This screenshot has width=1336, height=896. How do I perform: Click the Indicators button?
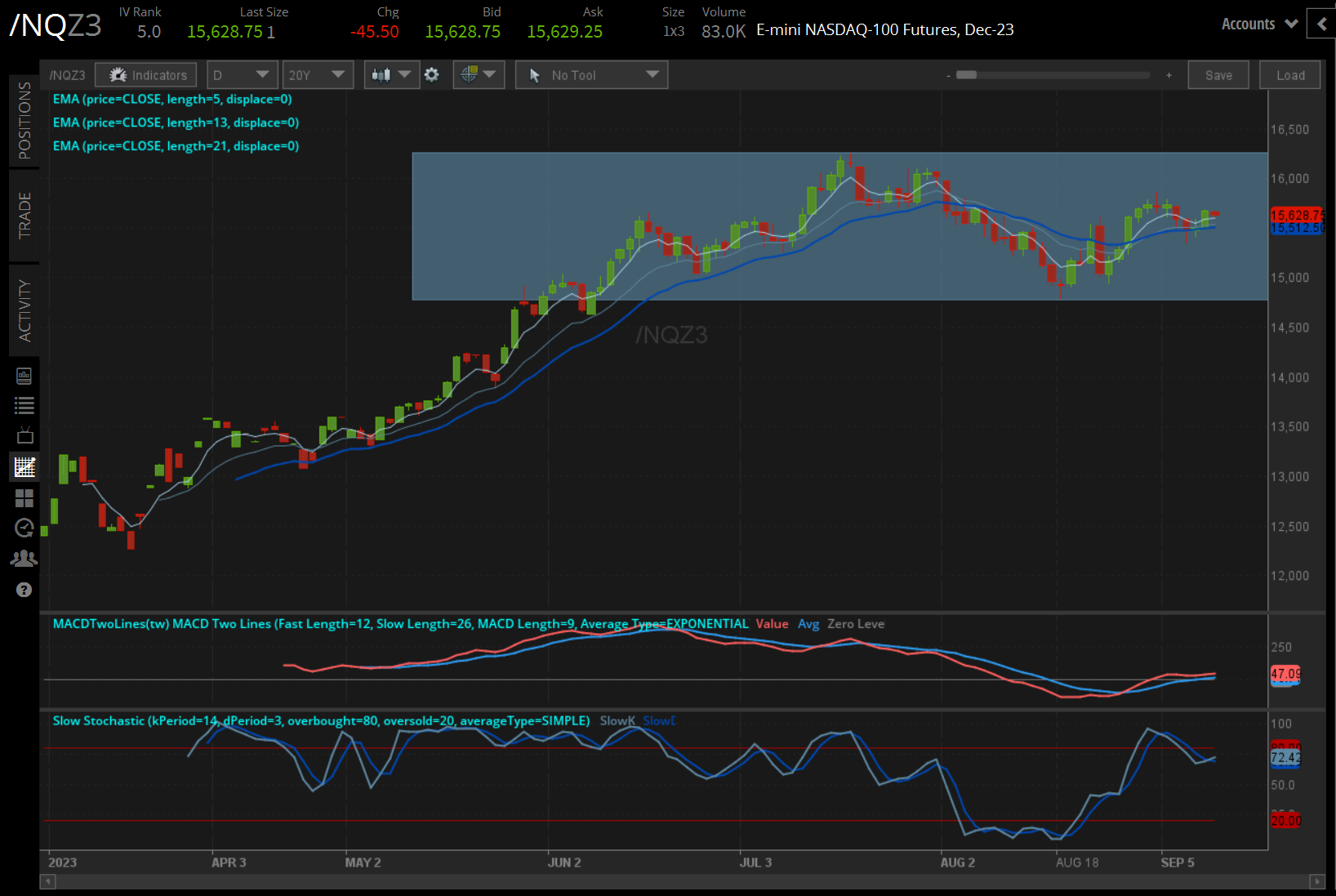tap(146, 75)
